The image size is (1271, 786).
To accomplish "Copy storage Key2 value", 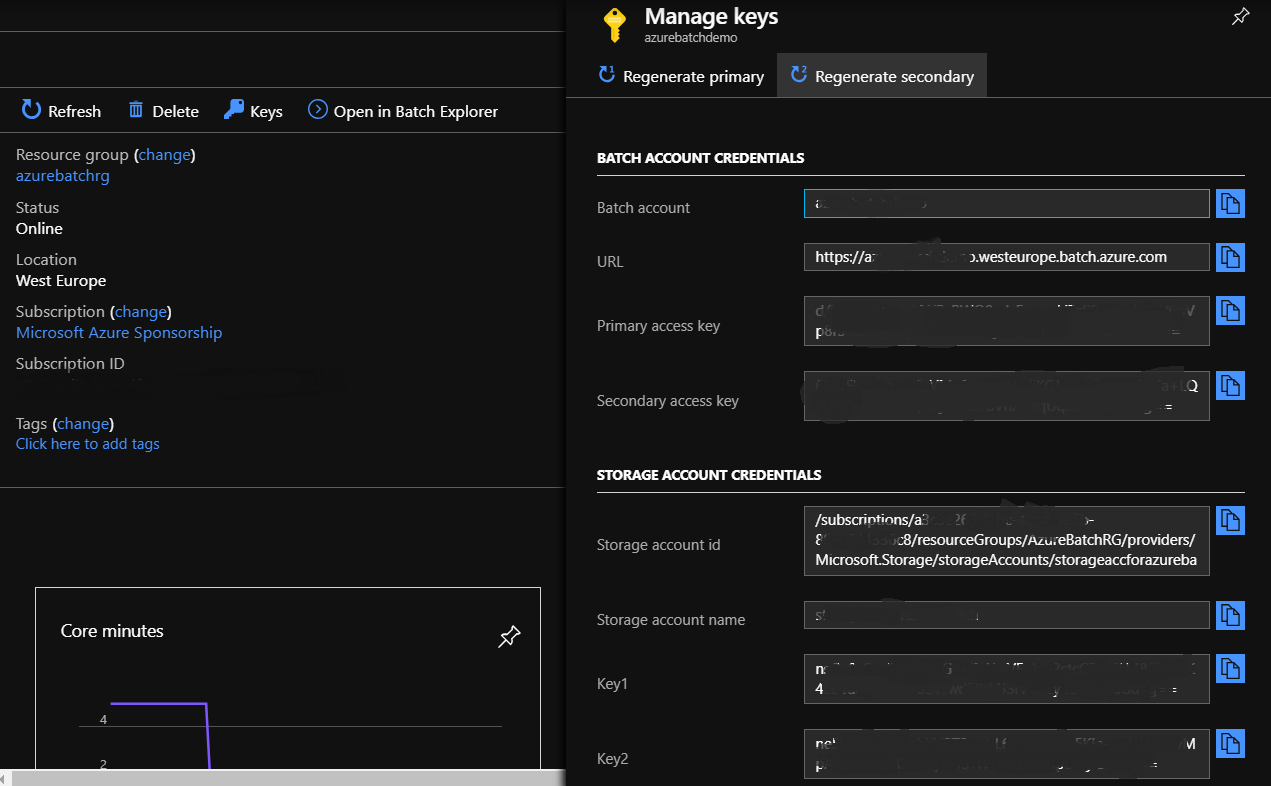I will pyautogui.click(x=1230, y=743).
